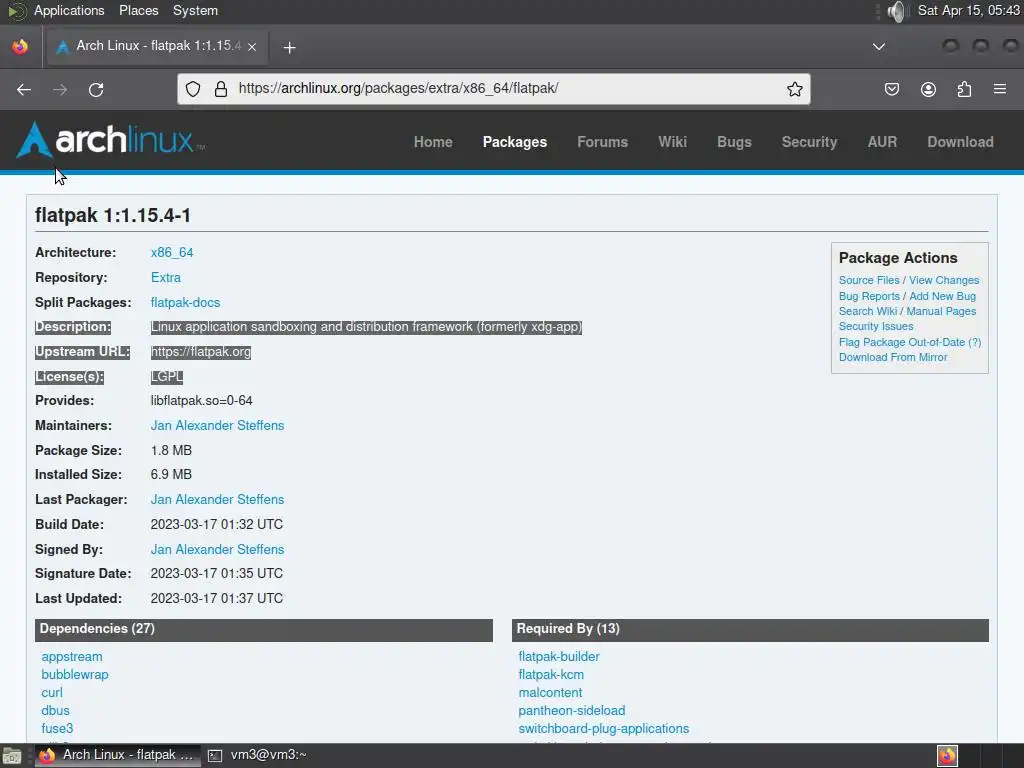Click the padlock site info icon
Image resolution: width=1024 pixels, height=768 pixels.
[x=221, y=89]
